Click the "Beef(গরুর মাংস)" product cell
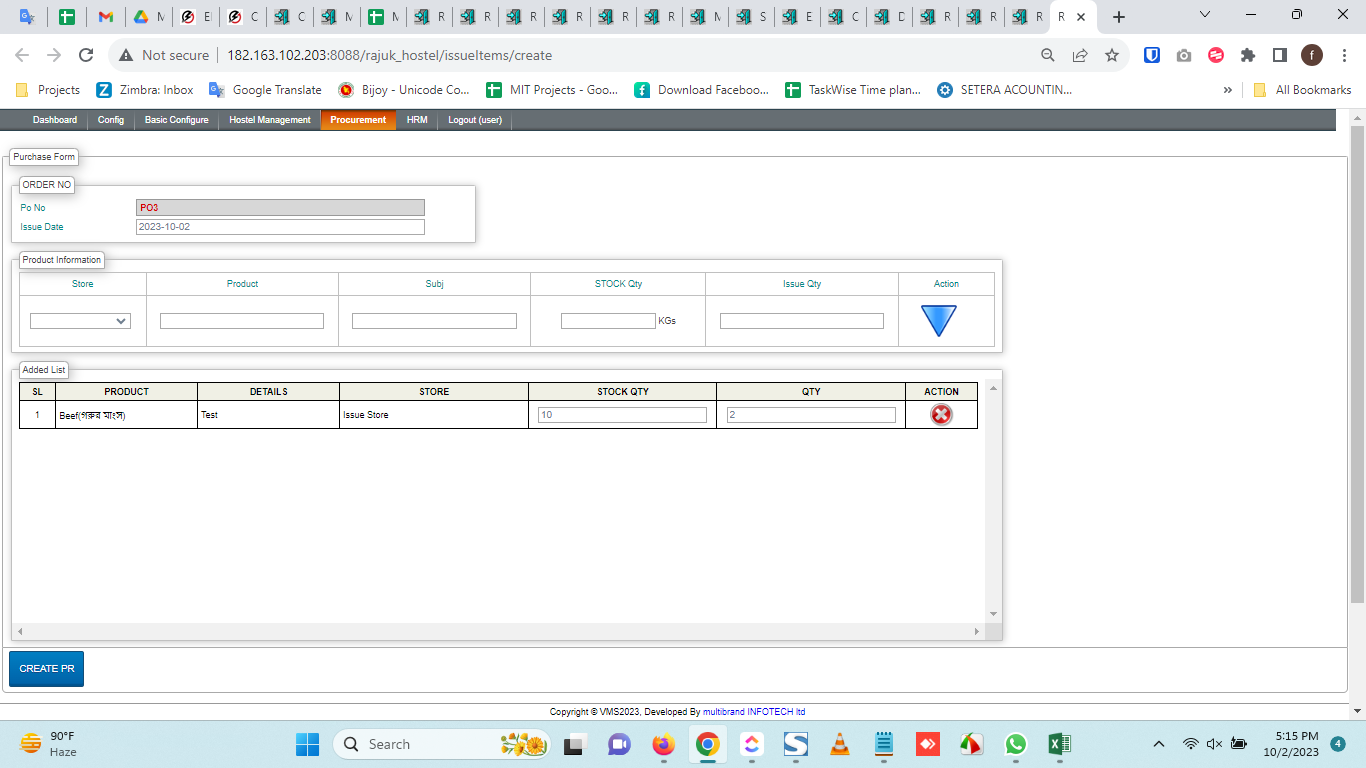Viewport: 1366px width, 768px height. [x=126, y=415]
